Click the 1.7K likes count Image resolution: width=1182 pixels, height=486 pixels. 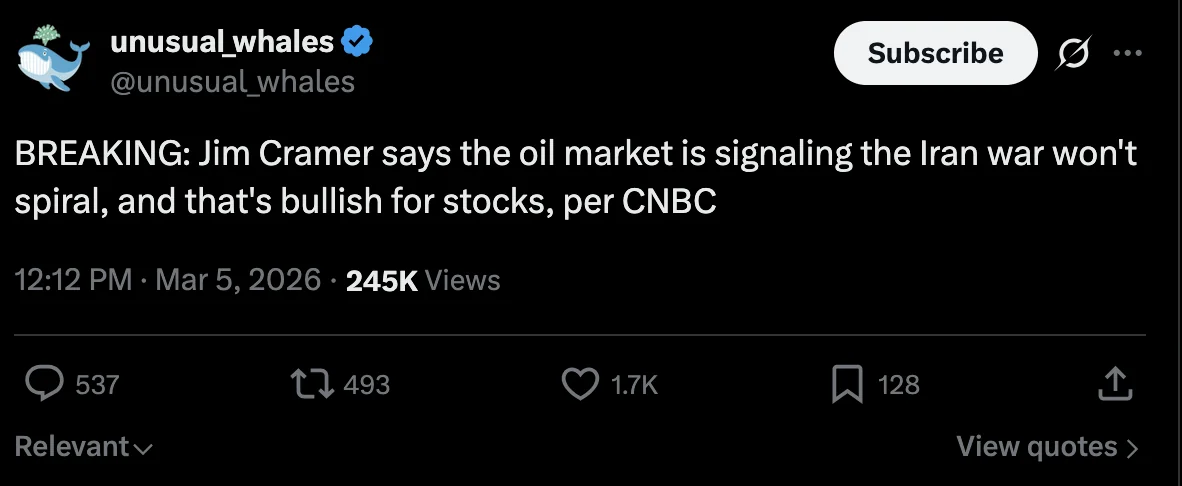(x=634, y=384)
